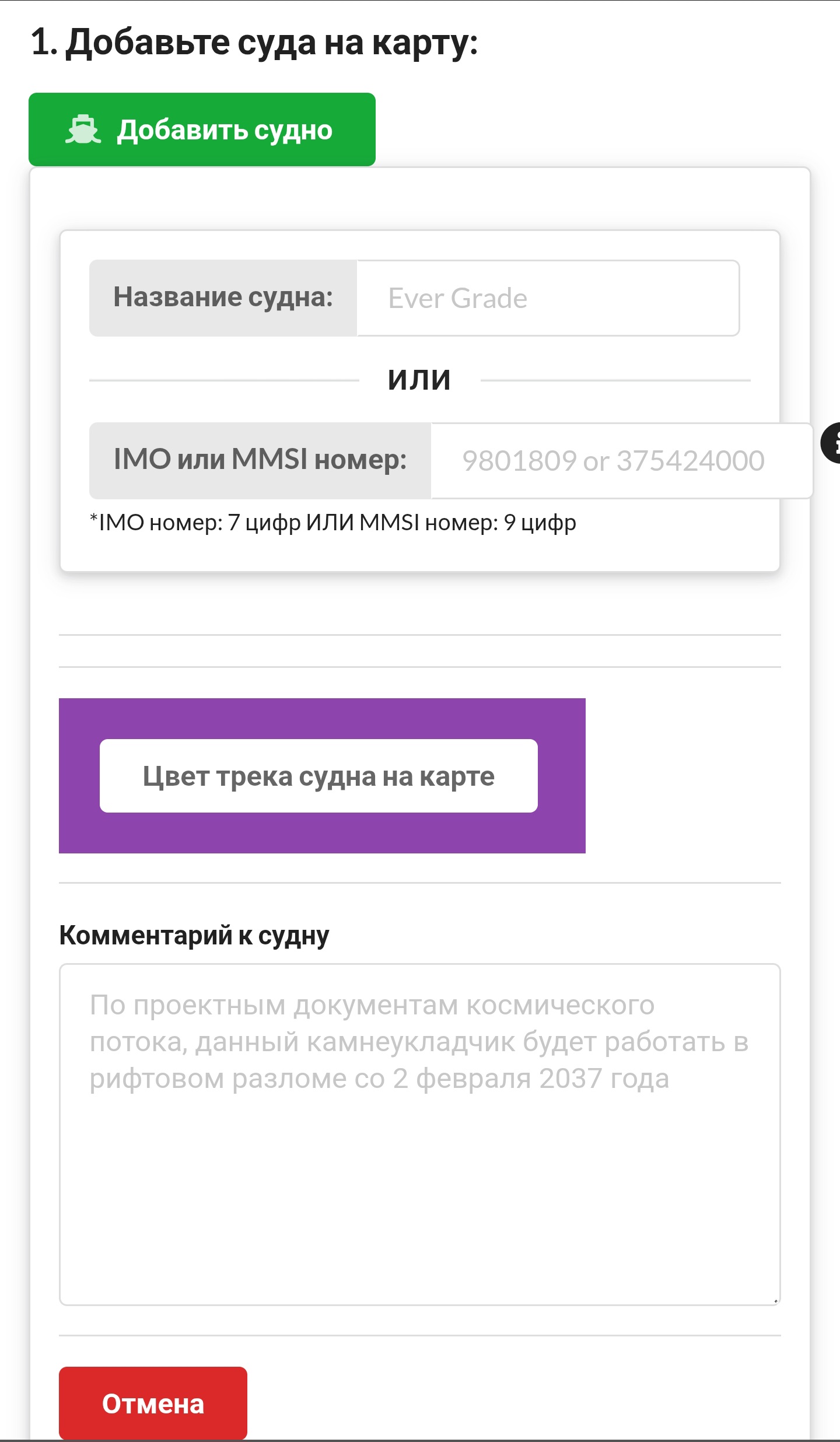This screenshot has width=840, height=1442.
Task: Click the black info icon at right edge
Action: click(x=831, y=443)
